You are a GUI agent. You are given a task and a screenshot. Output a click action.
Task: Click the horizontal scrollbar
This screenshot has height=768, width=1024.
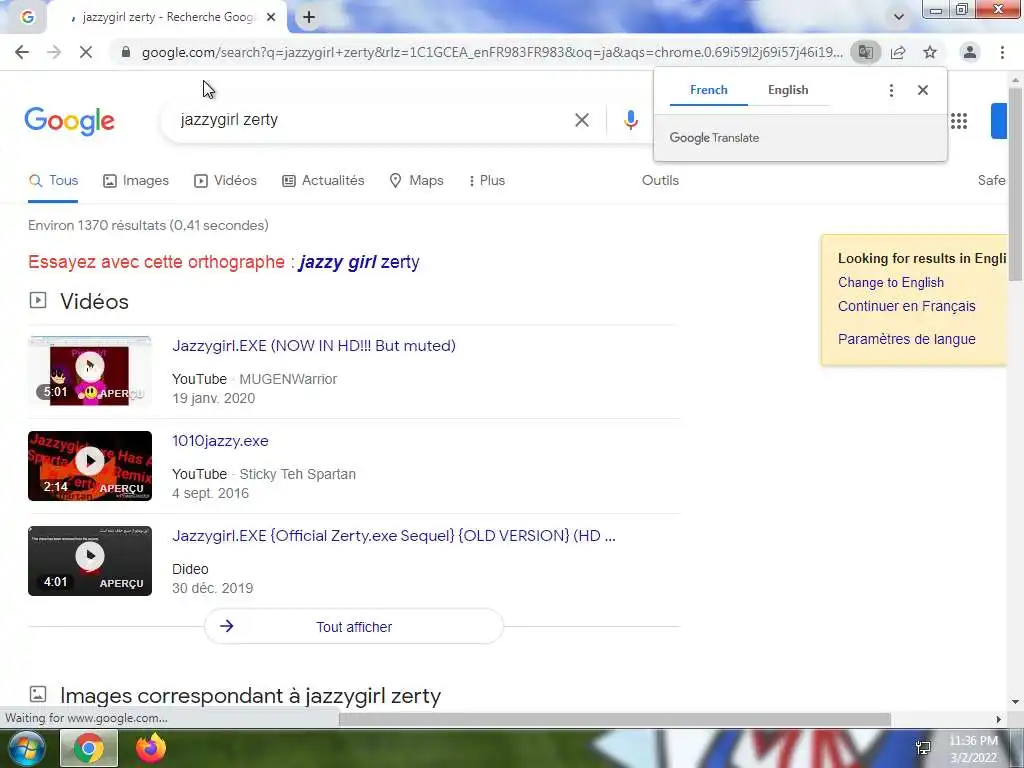pyautogui.click(x=614, y=719)
